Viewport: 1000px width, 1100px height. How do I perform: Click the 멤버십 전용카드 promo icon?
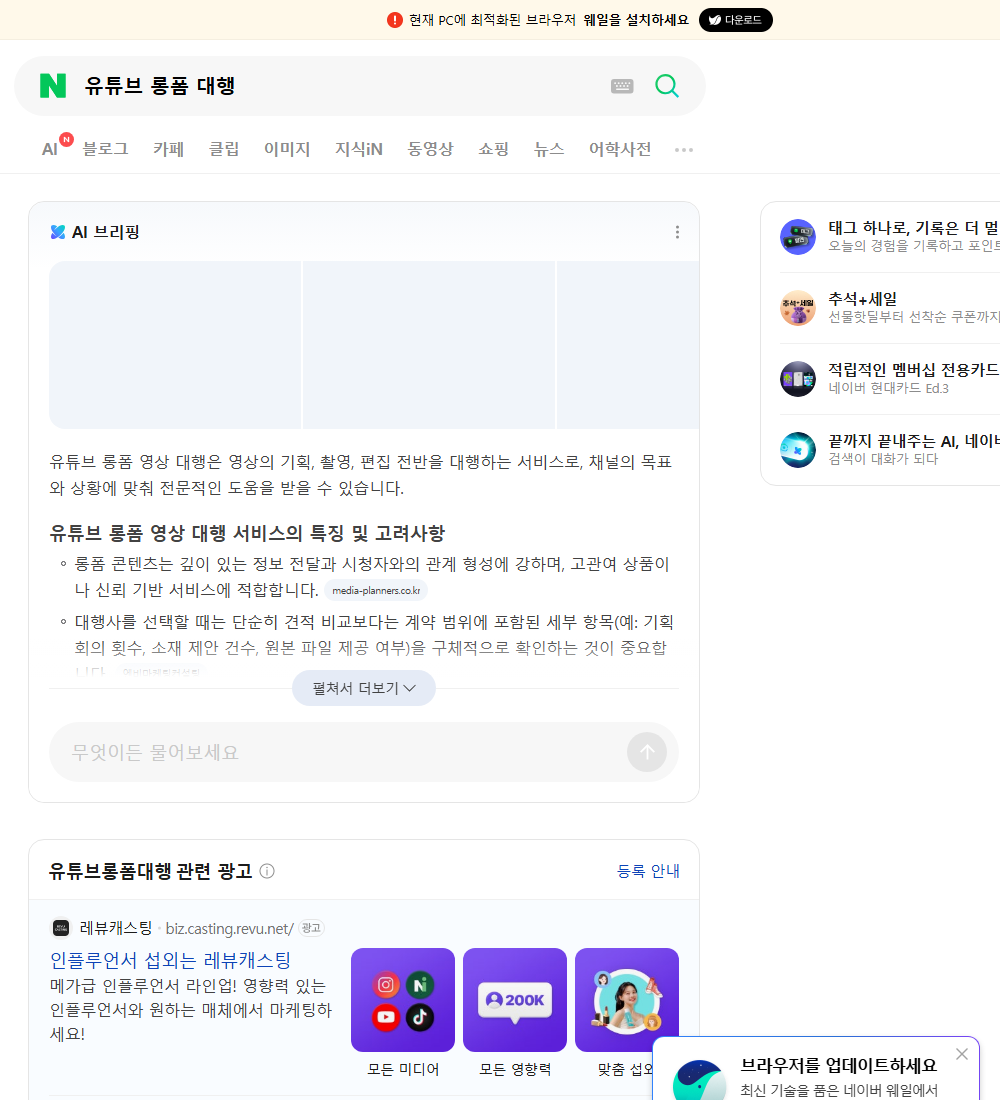pos(798,379)
